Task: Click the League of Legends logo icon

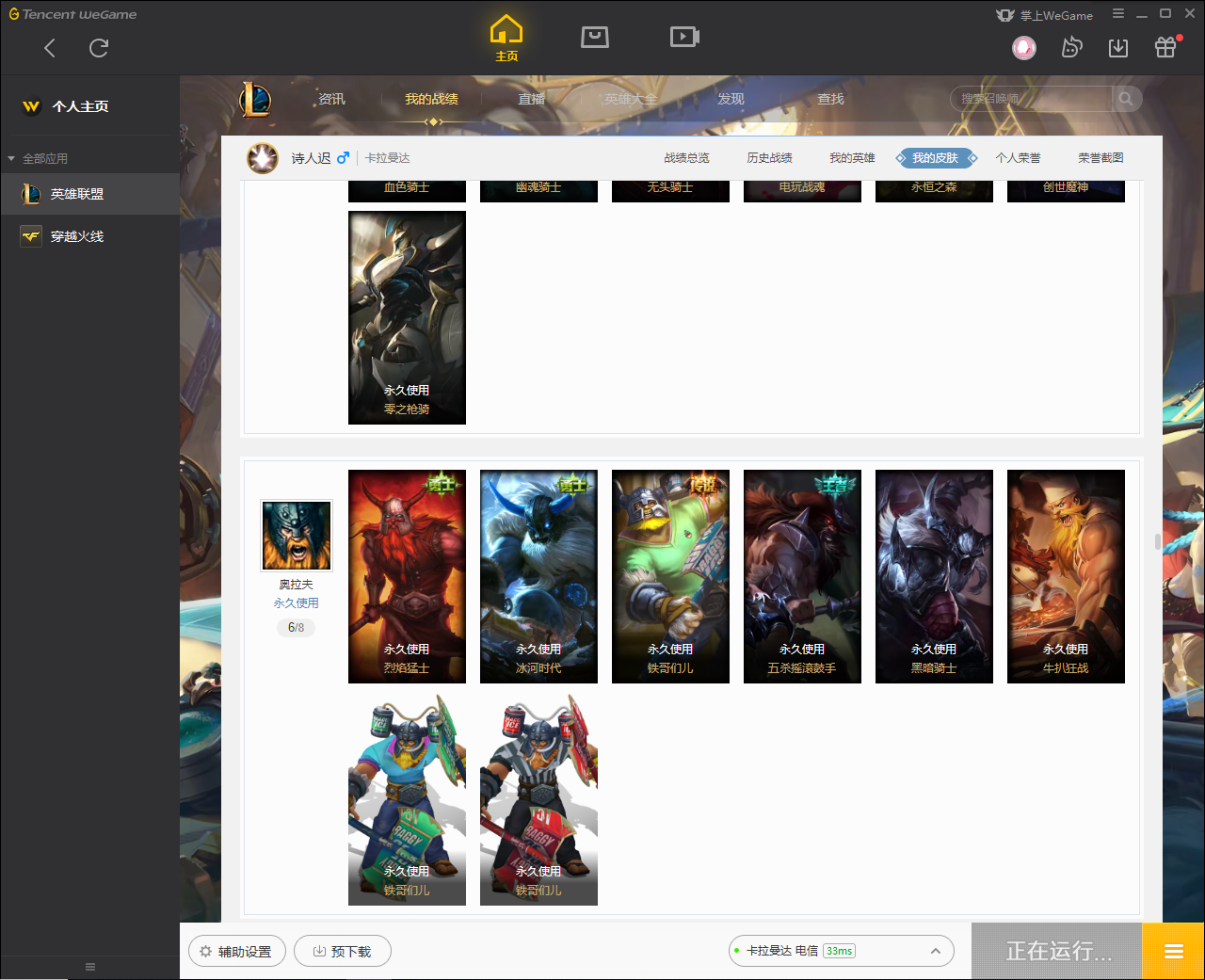Action: [255, 99]
